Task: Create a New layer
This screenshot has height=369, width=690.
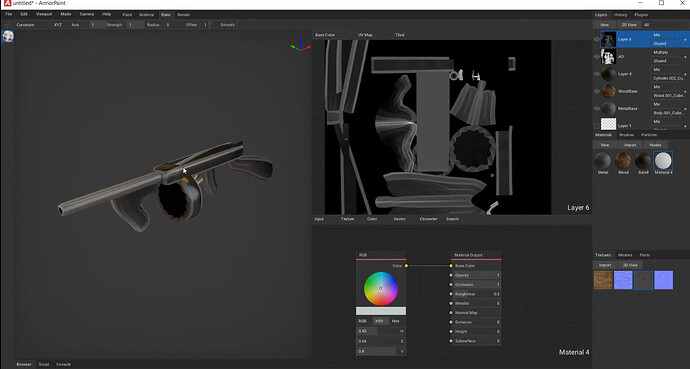Action: pyautogui.click(x=605, y=25)
